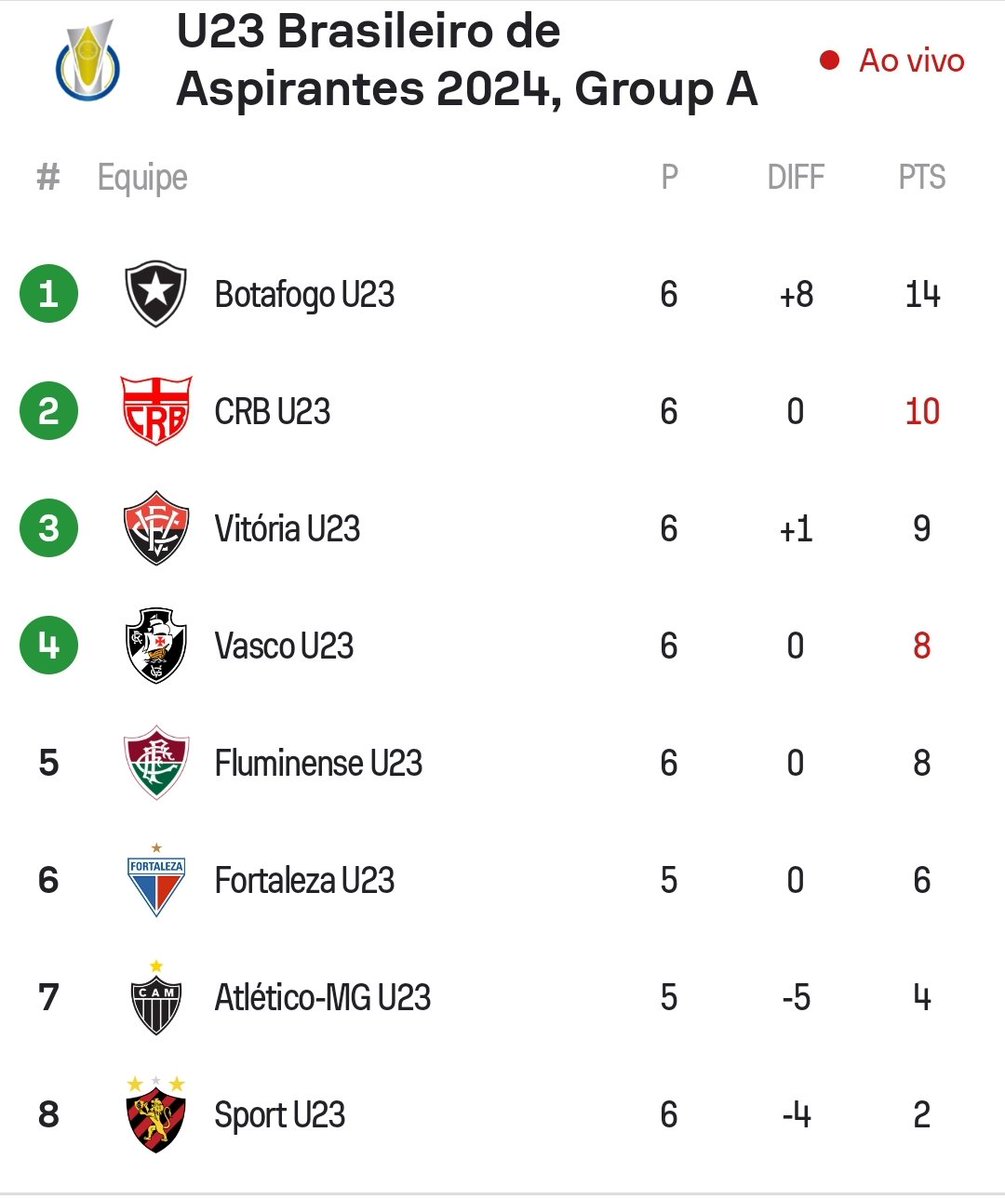This screenshot has height=1199, width=1005.
Task: Open the Botafogo U23 team name link
Action: coord(304,295)
